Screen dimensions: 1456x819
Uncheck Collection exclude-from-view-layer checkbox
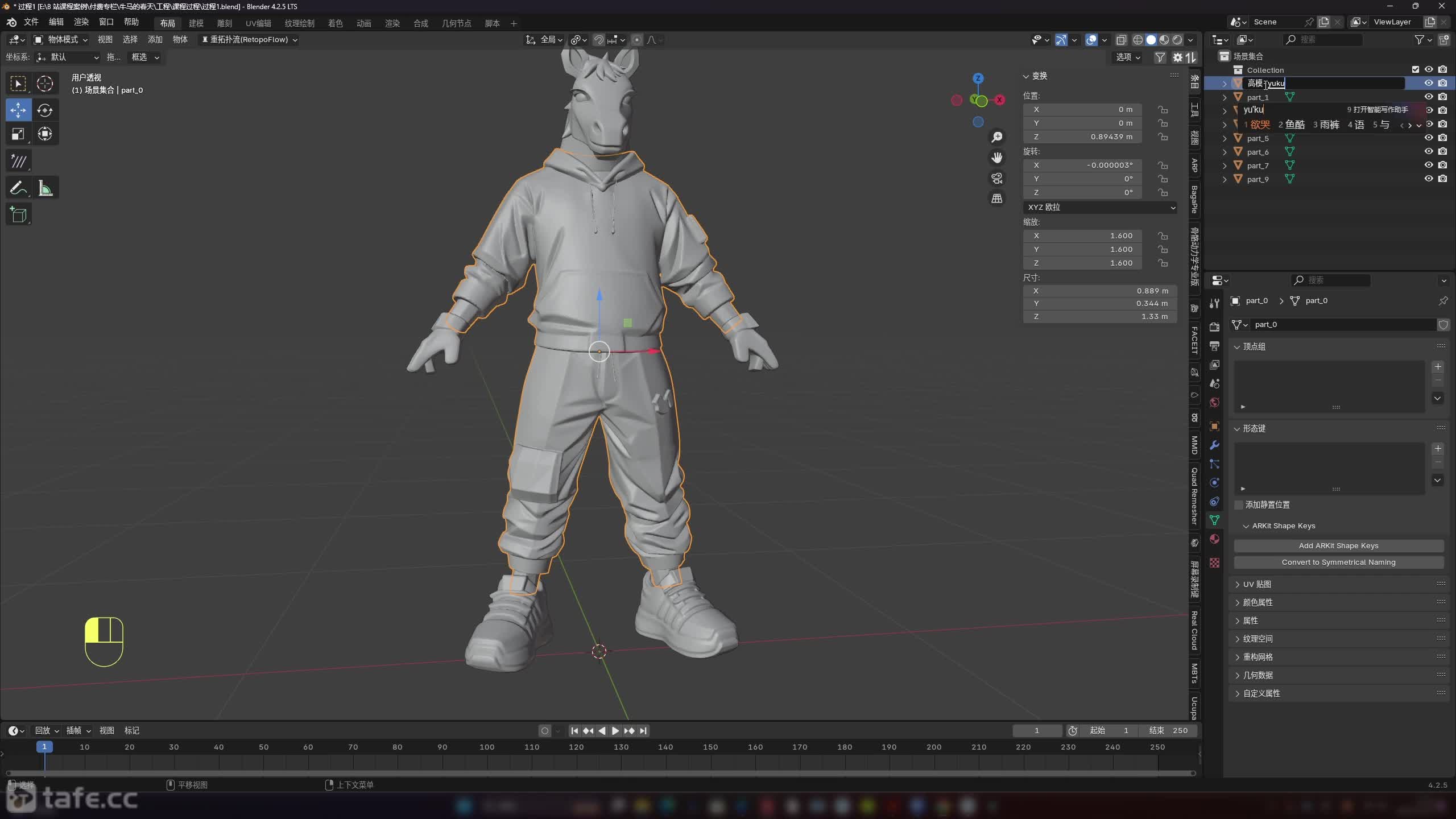pyautogui.click(x=1415, y=69)
